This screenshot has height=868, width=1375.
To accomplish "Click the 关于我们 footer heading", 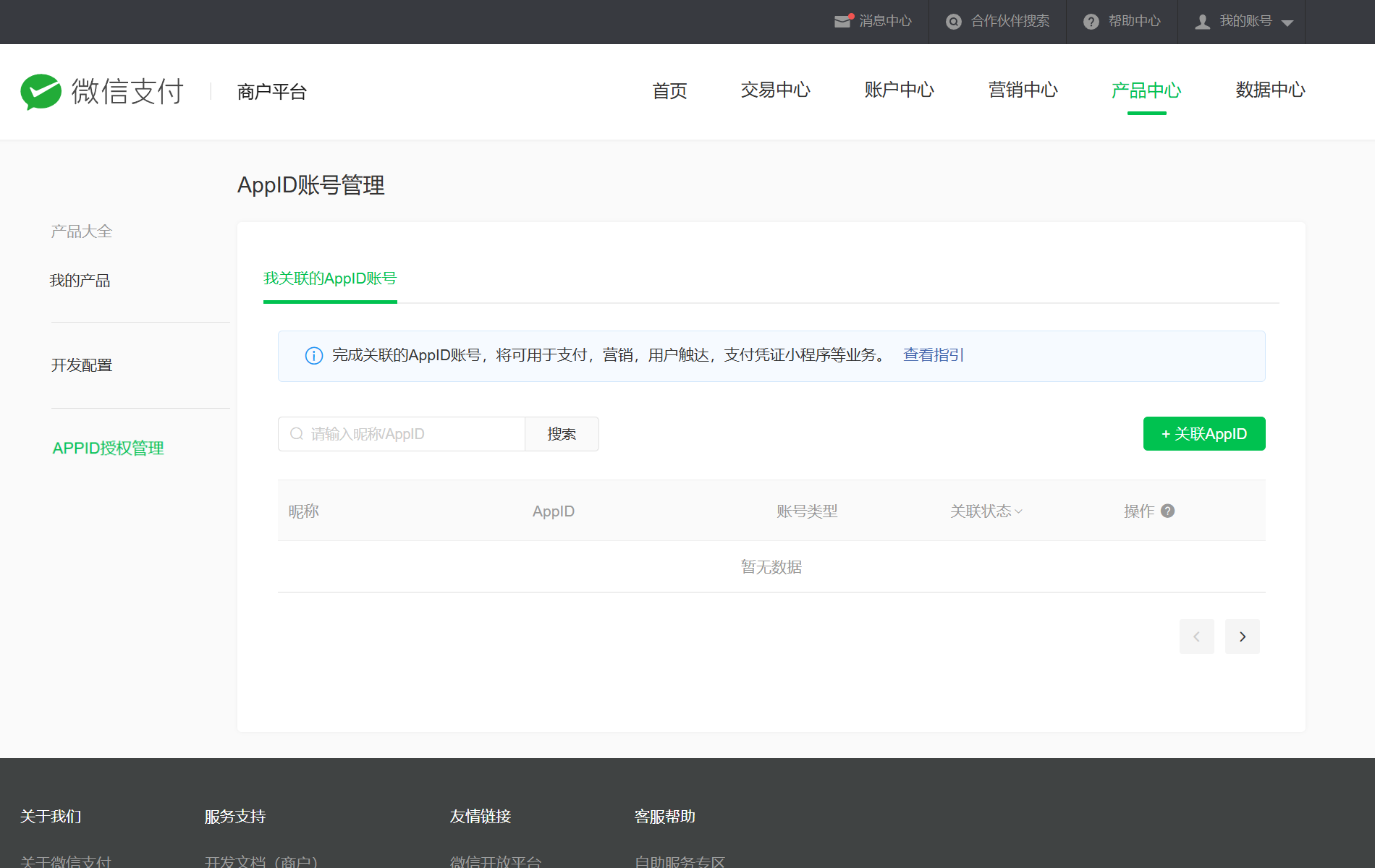I will tap(51, 817).
